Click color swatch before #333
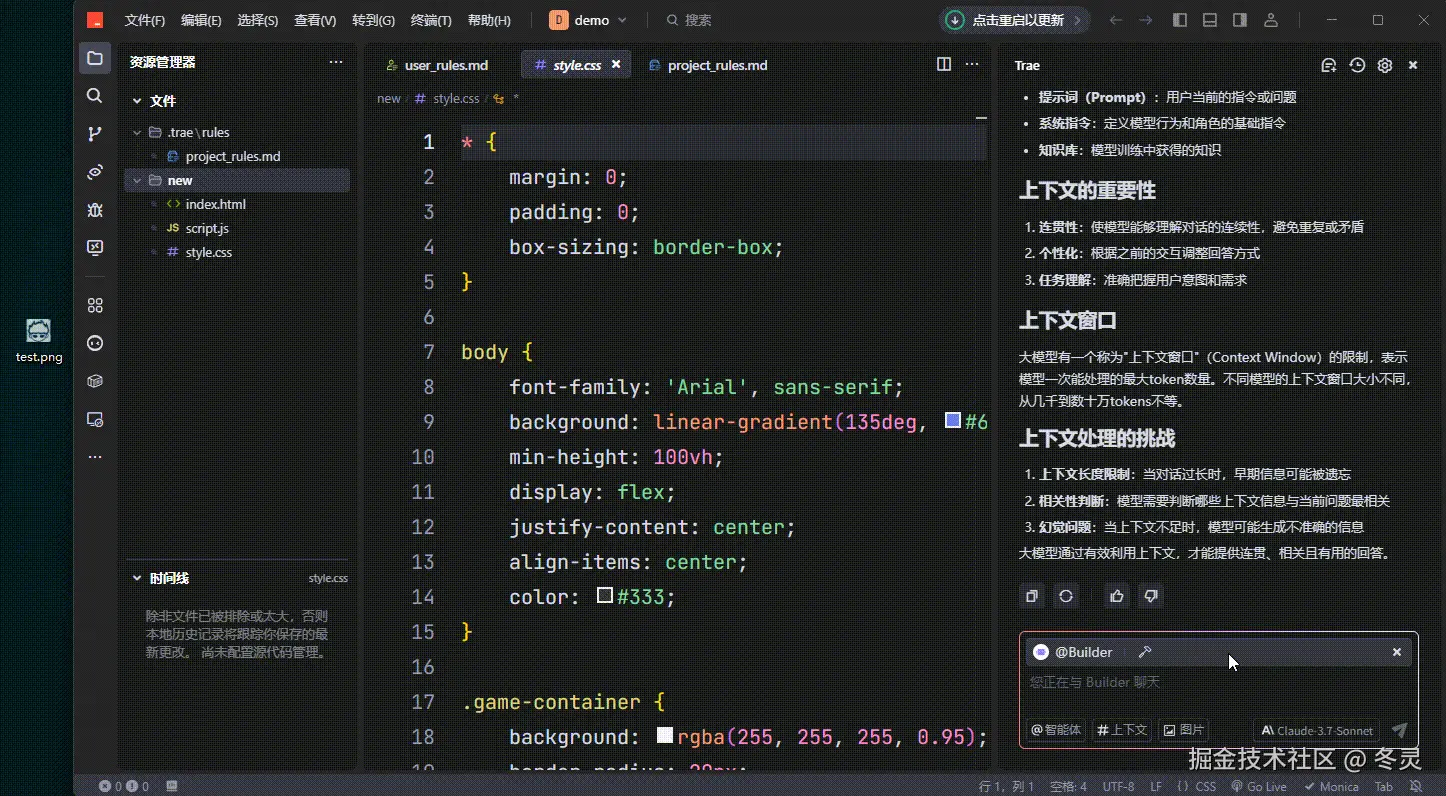The image size is (1446, 796). (604, 595)
